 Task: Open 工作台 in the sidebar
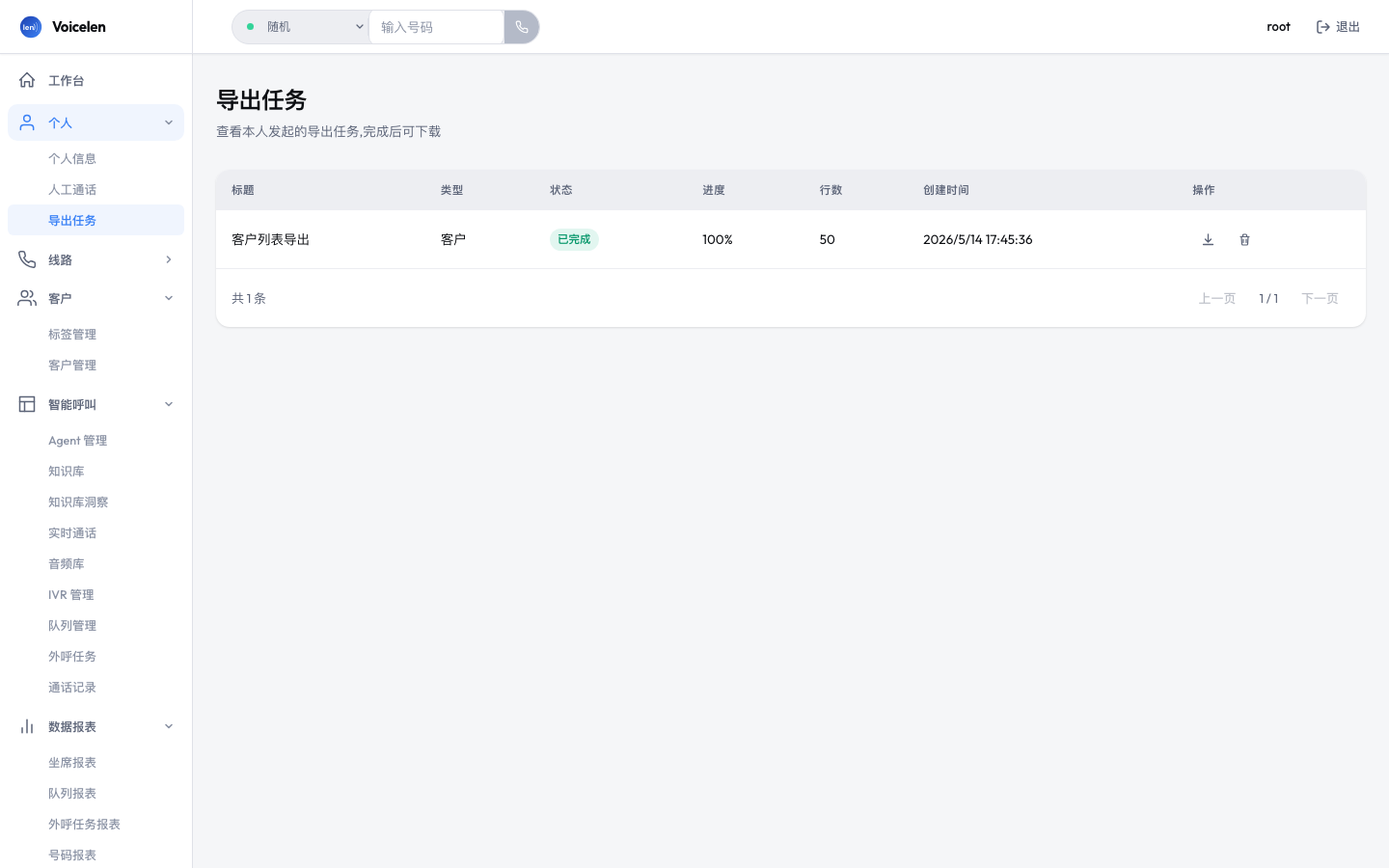click(95, 80)
